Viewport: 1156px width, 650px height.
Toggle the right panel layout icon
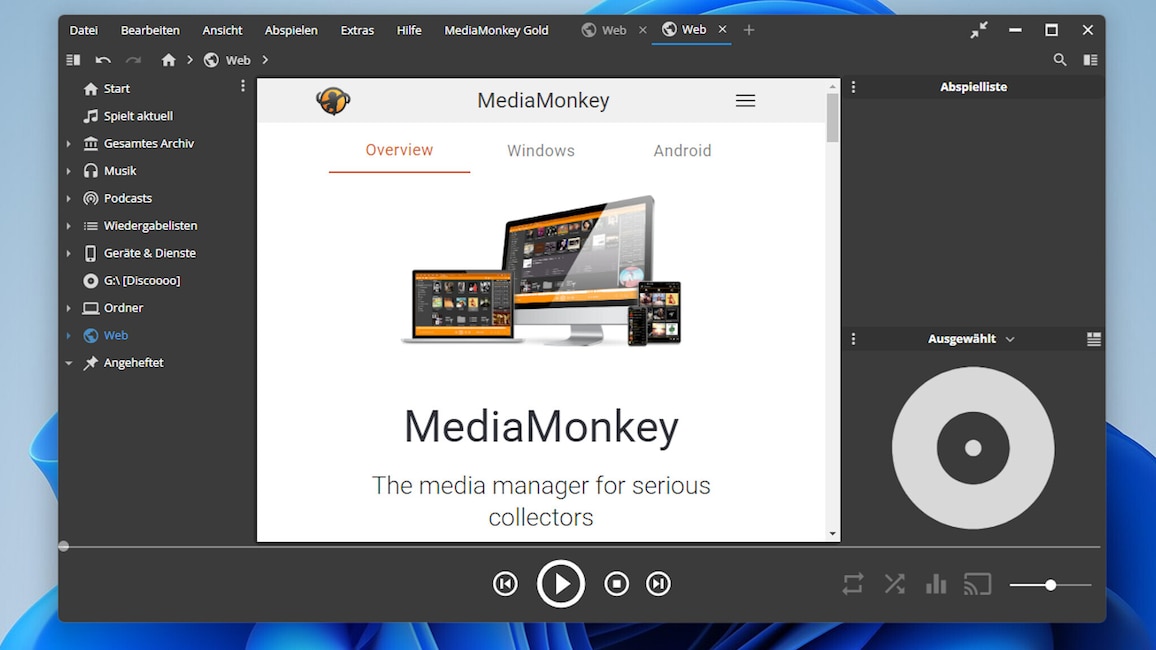[x=1090, y=60]
